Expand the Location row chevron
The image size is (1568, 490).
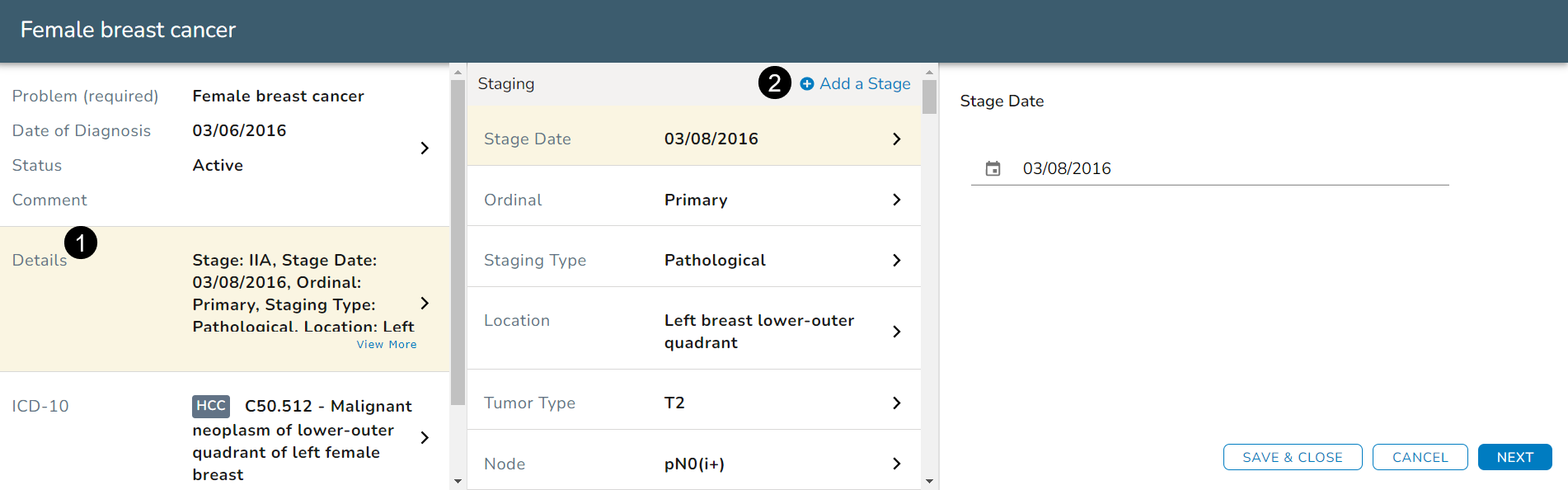tap(896, 332)
